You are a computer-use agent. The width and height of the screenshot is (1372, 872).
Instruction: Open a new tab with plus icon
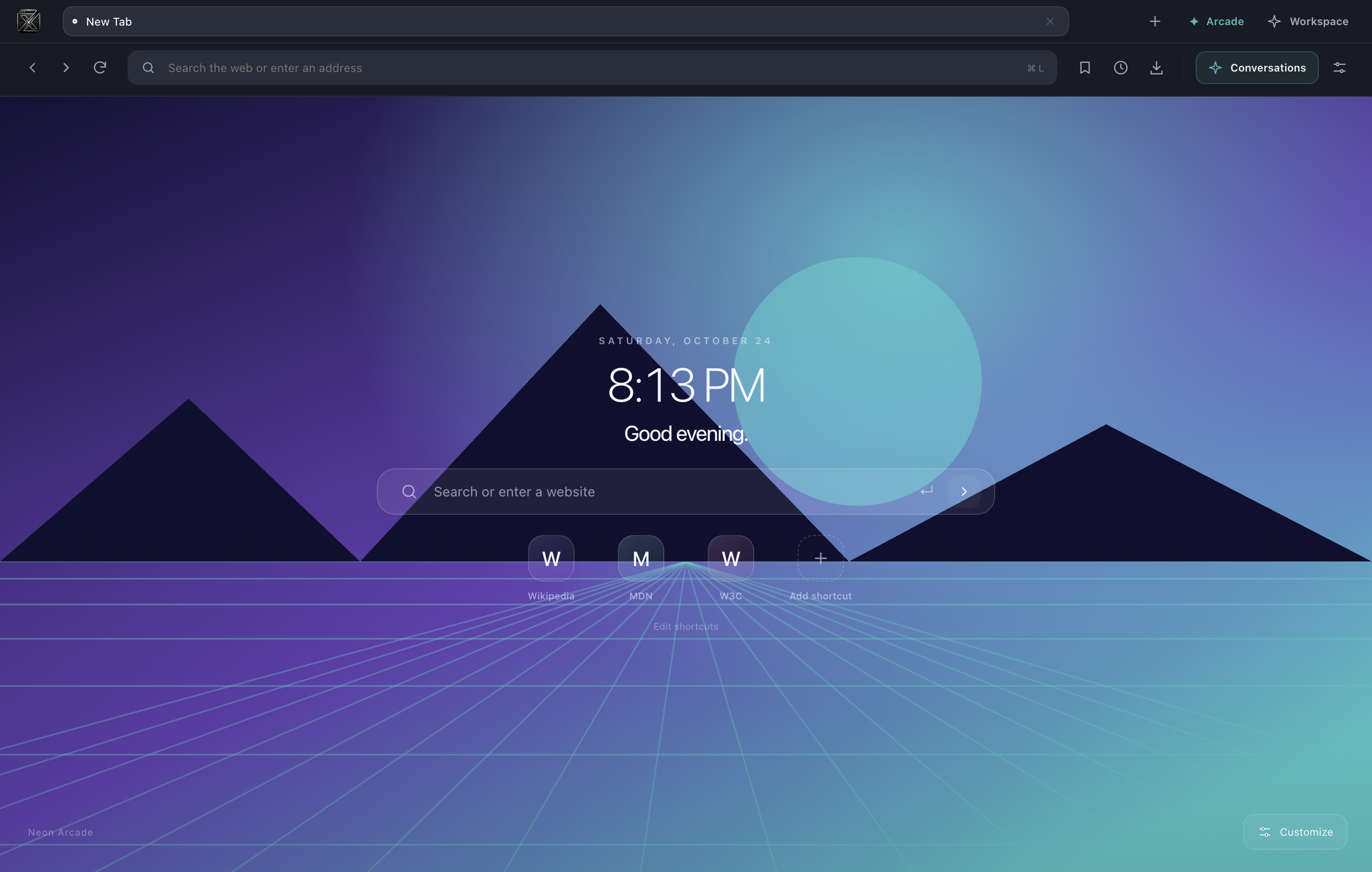click(x=1155, y=22)
